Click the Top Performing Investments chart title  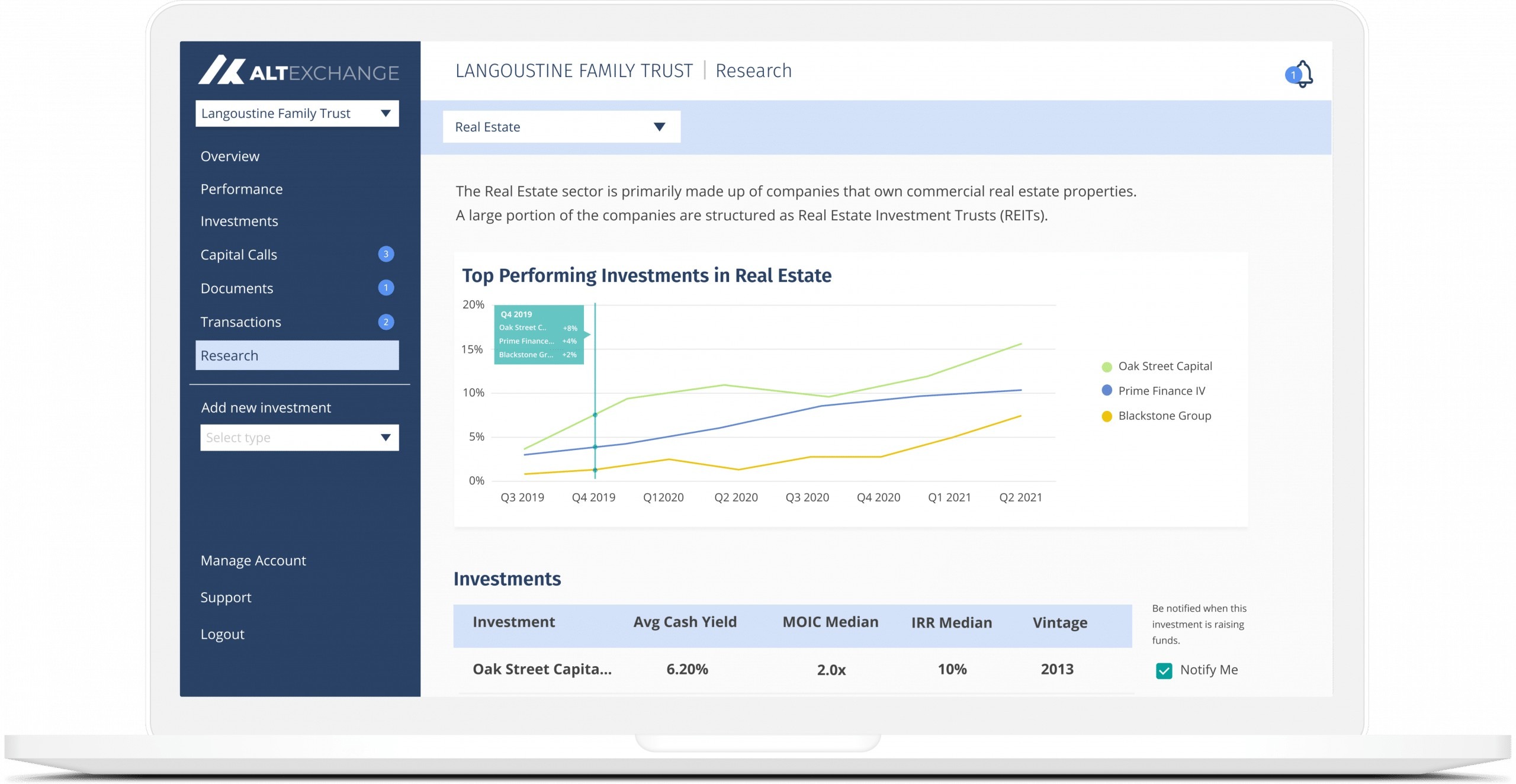pos(647,275)
